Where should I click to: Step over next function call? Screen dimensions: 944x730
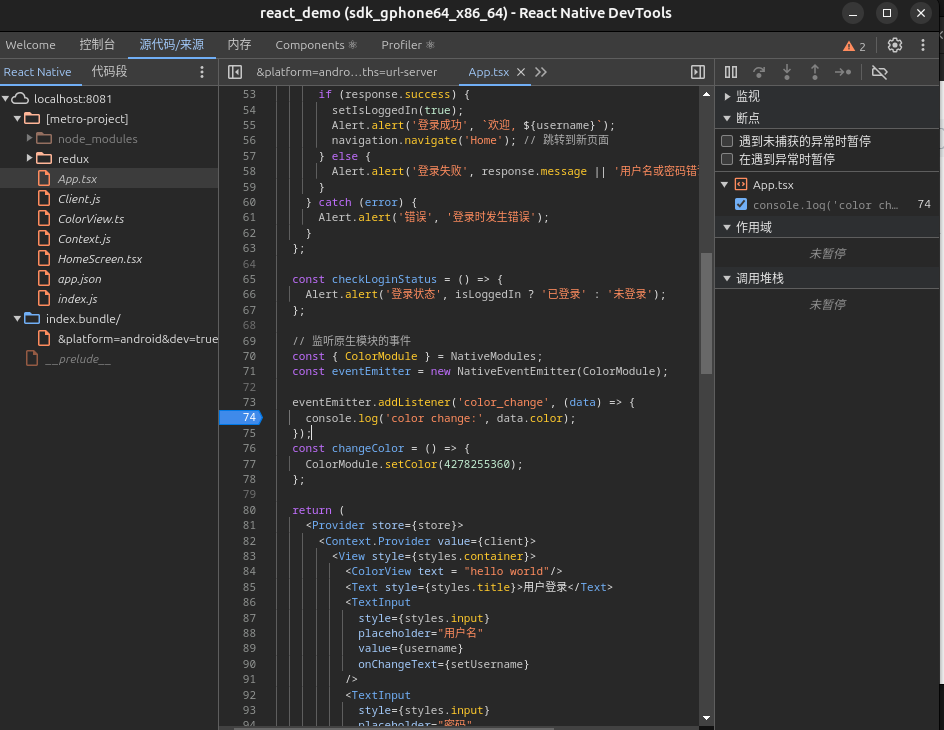pos(759,72)
